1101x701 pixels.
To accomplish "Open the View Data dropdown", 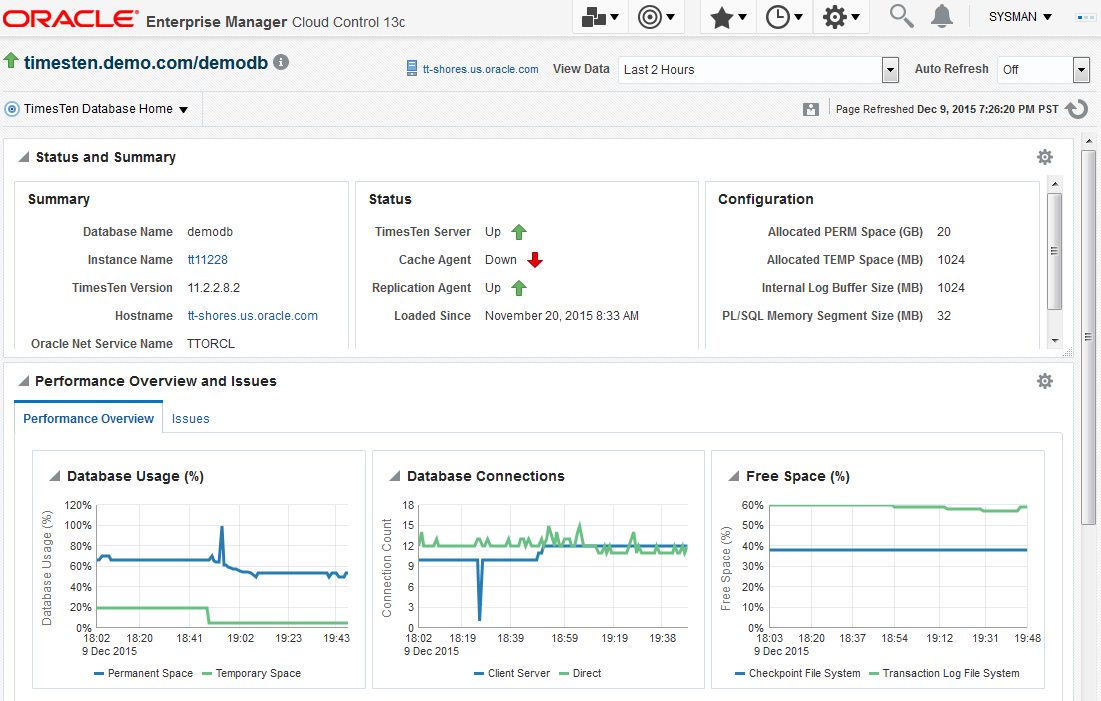I will (x=890, y=70).
